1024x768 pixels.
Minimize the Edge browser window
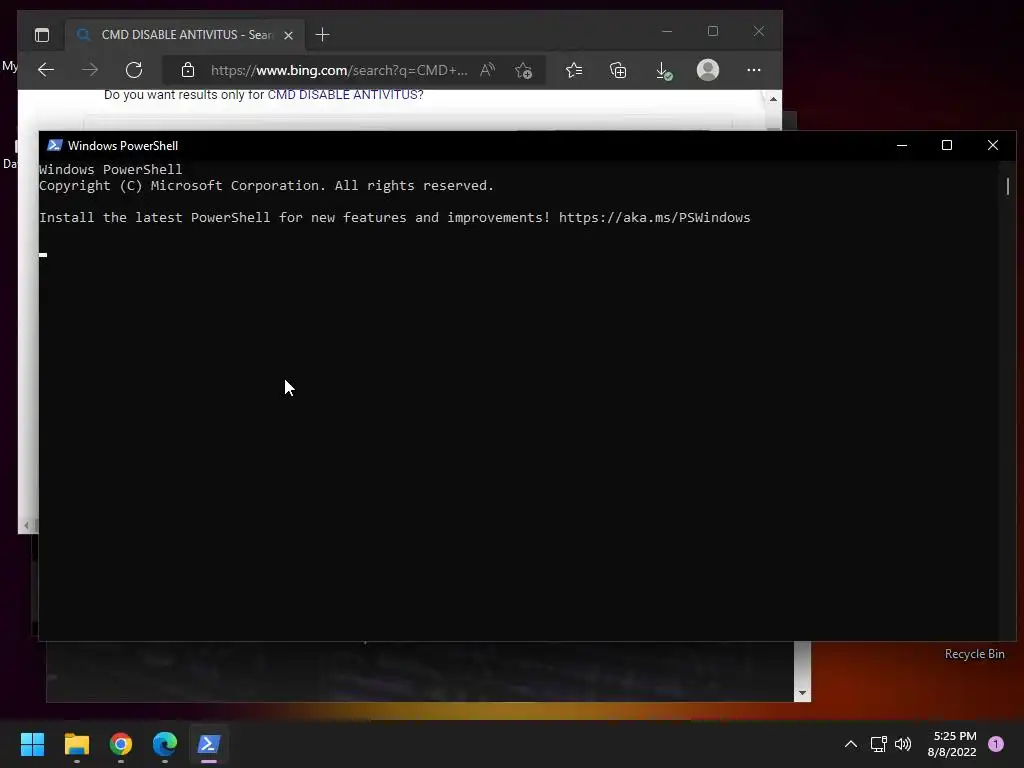(667, 31)
